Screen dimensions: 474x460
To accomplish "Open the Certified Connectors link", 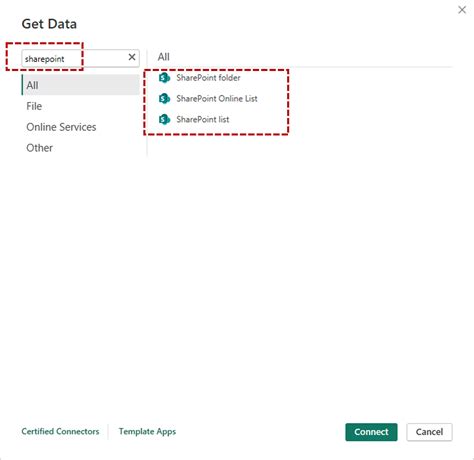I will [60, 431].
